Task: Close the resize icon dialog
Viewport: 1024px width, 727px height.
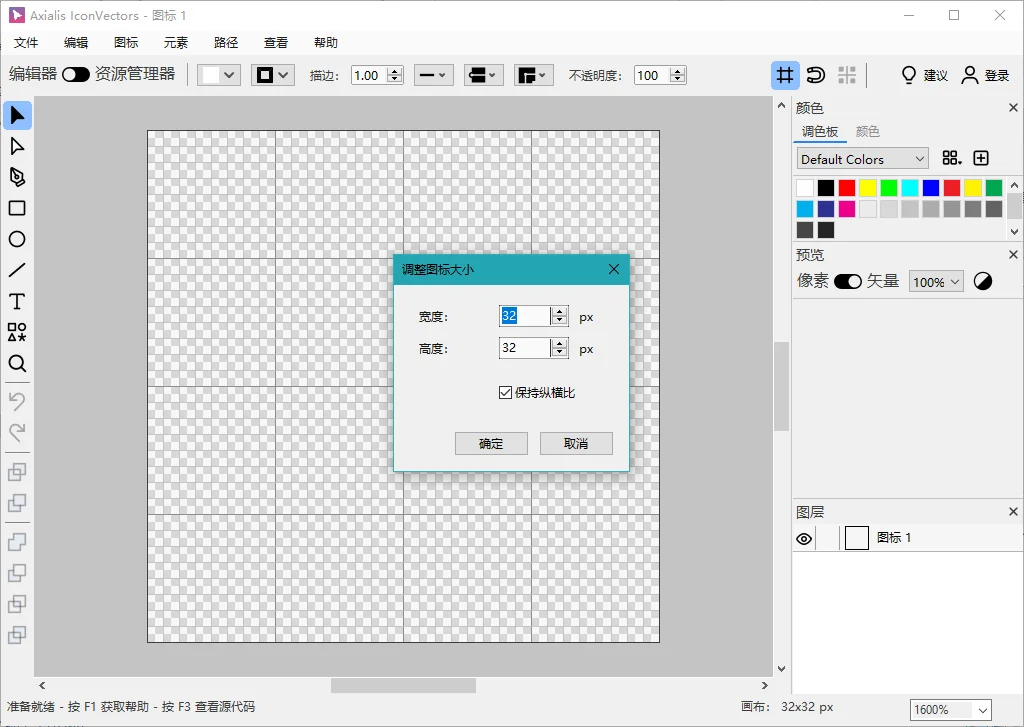Action: [614, 269]
